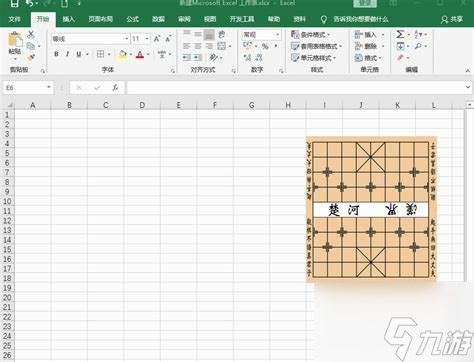
Task: Click the Decrease Indent icon
Action: (187, 58)
